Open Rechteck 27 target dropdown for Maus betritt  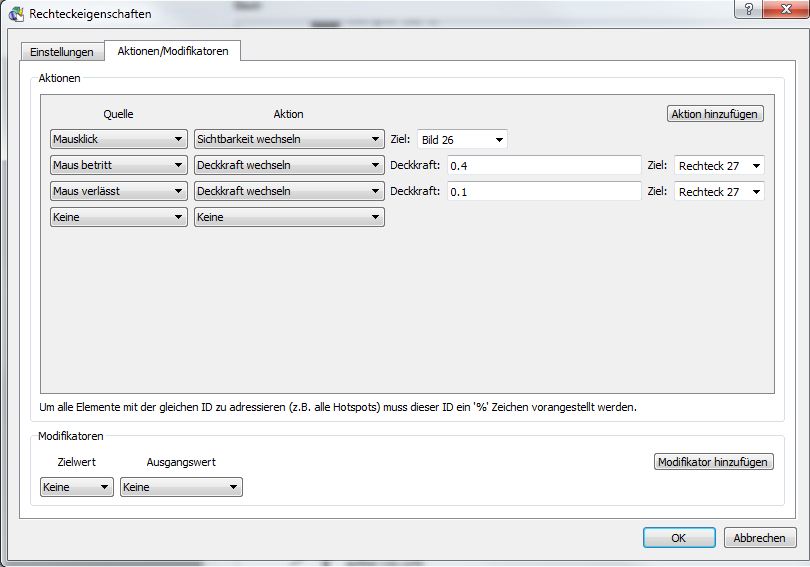720,165
